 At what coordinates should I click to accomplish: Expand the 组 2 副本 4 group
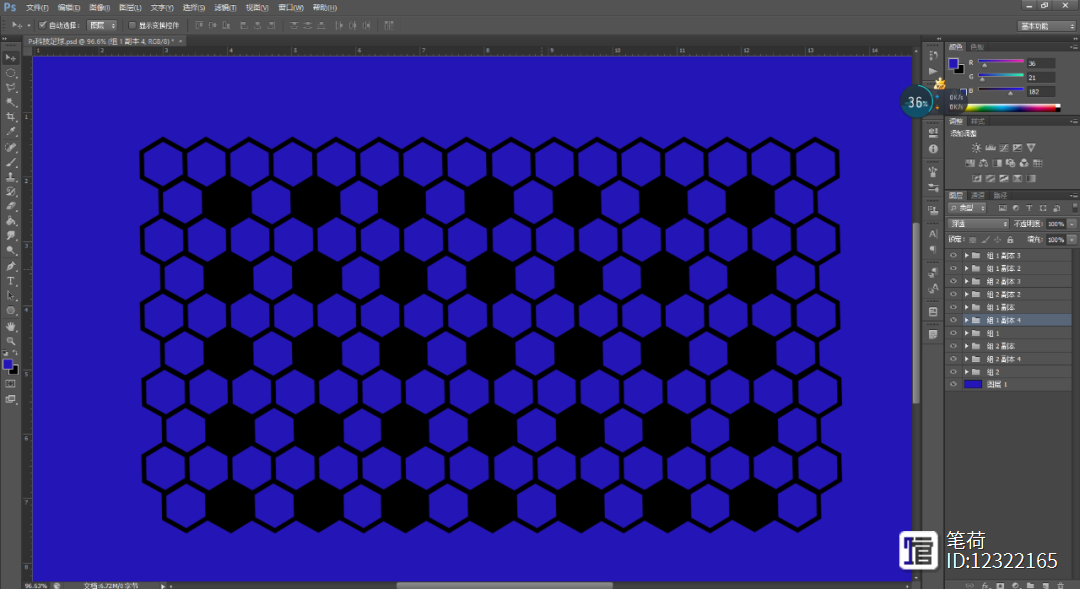point(966,359)
